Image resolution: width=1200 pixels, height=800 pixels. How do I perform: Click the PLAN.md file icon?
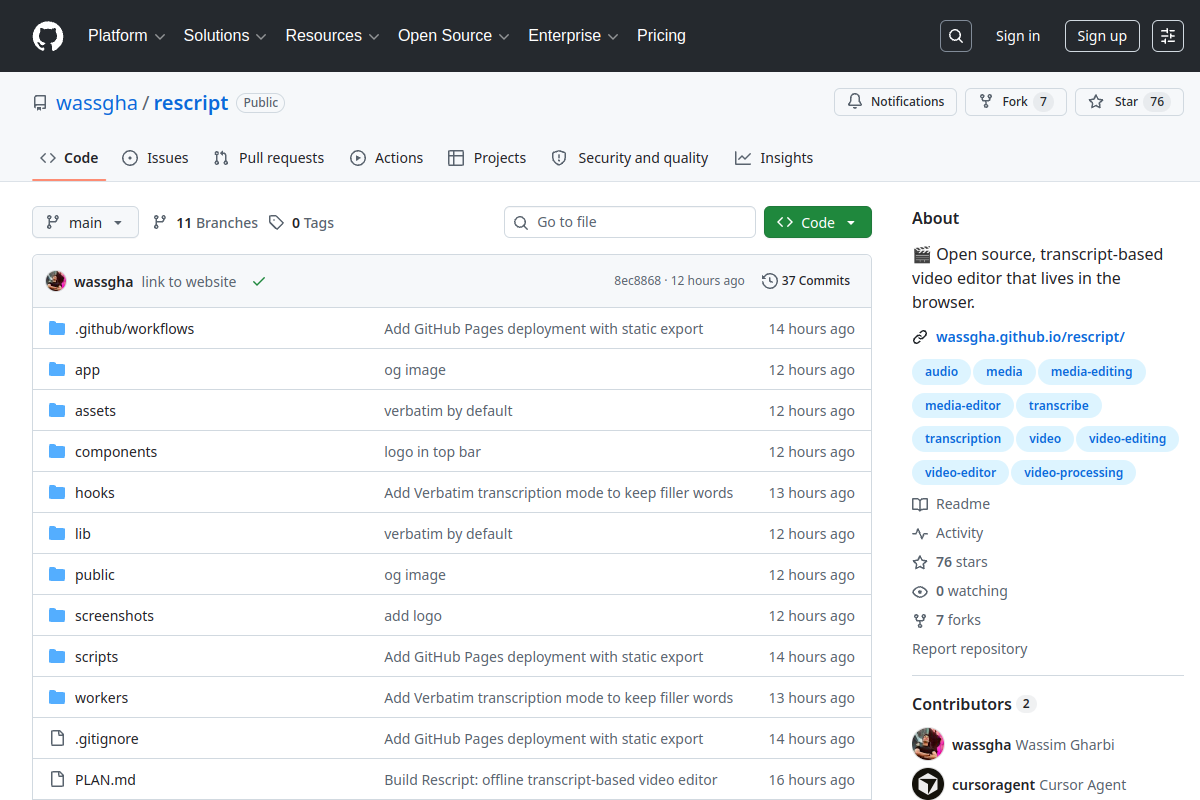click(x=57, y=779)
